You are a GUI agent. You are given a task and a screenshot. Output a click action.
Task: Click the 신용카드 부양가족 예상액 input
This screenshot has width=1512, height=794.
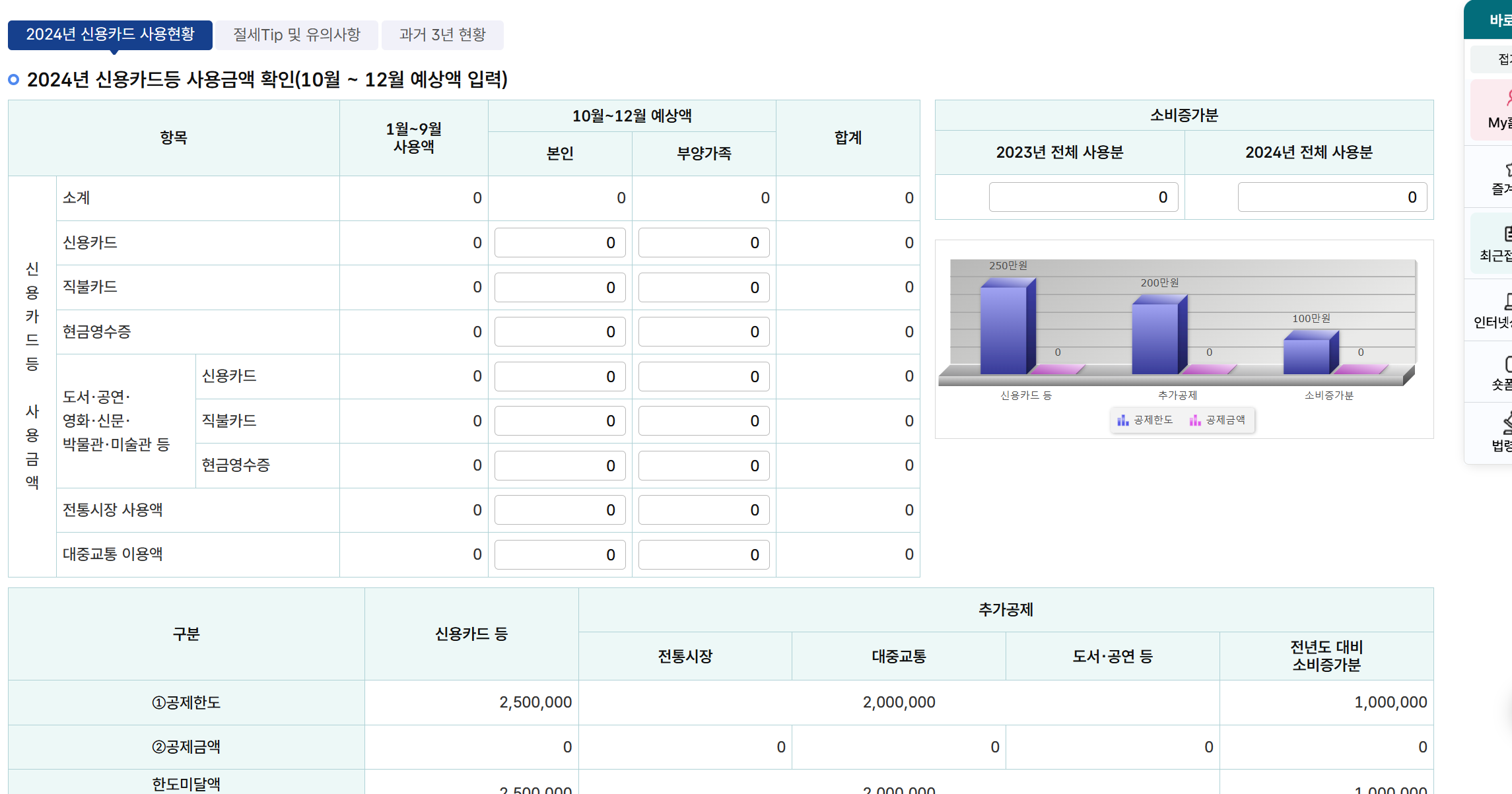[703, 242]
